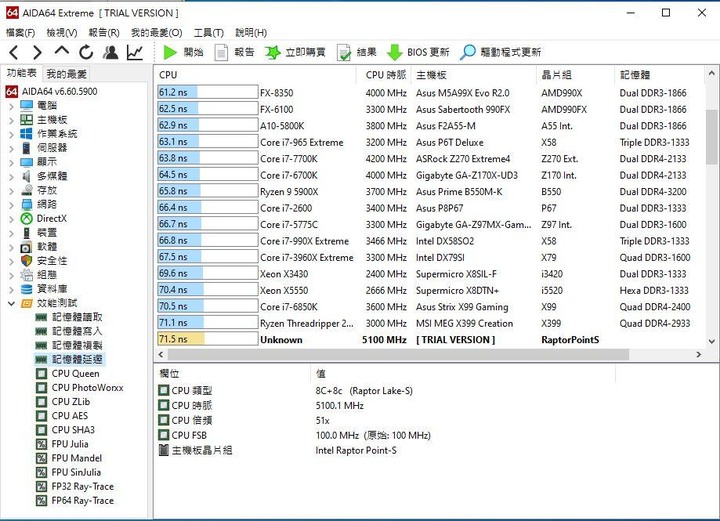Switch to the 我的最愛 tab

66,74
